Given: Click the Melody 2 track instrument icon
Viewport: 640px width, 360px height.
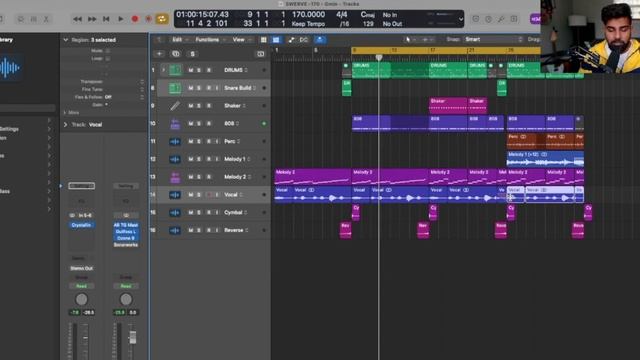Looking at the screenshot, I should (x=175, y=177).
